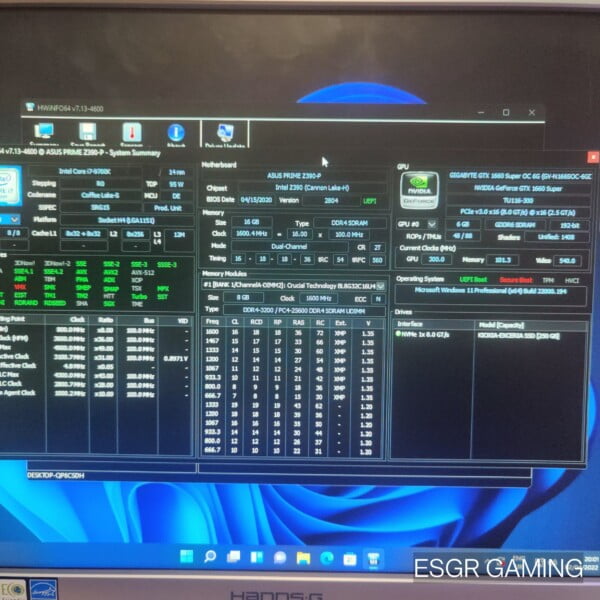Open Task View on the taskbar
The image size is (600, 600).
click(x=233, y=557)
